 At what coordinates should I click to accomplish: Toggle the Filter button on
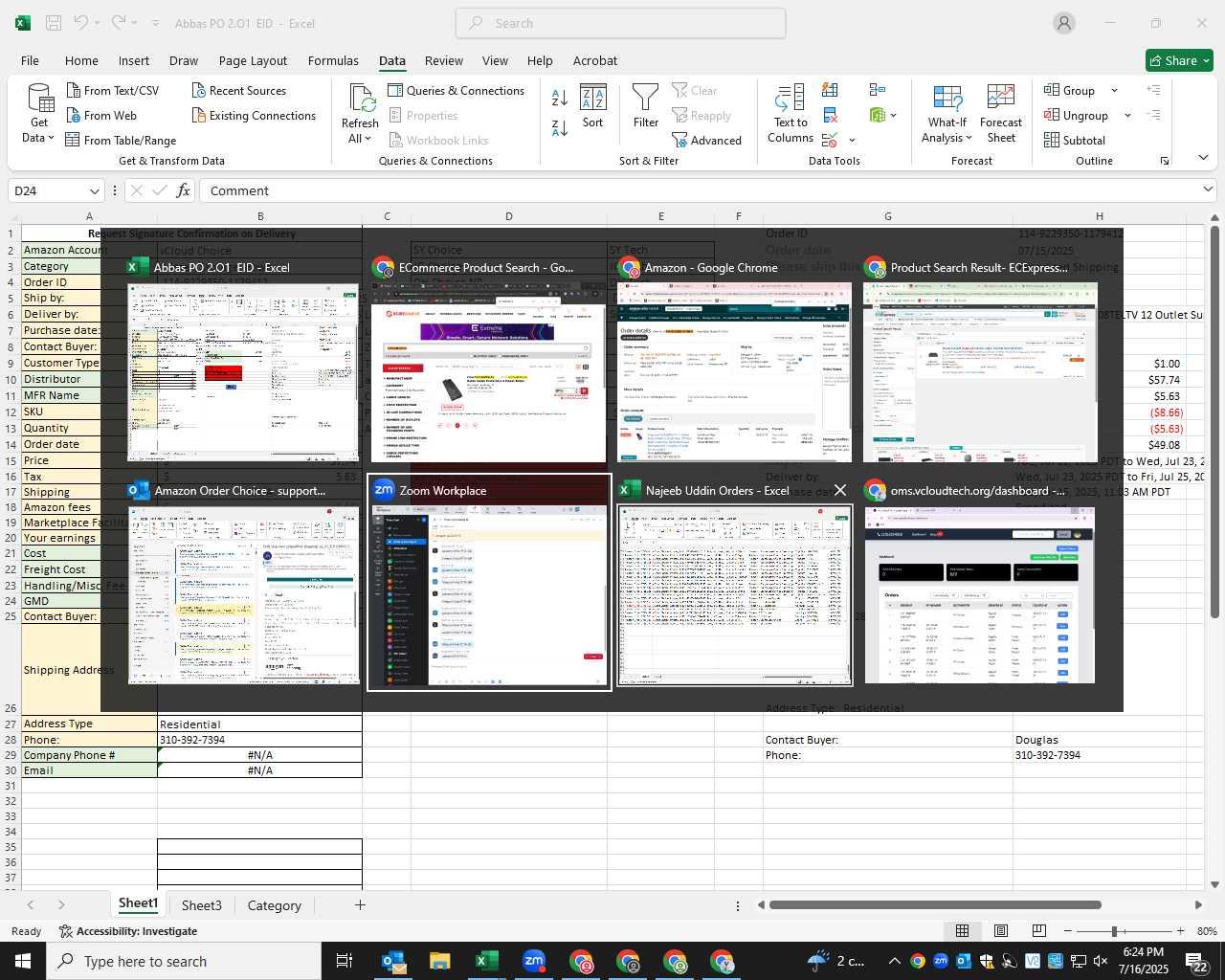tap(646, 105)
